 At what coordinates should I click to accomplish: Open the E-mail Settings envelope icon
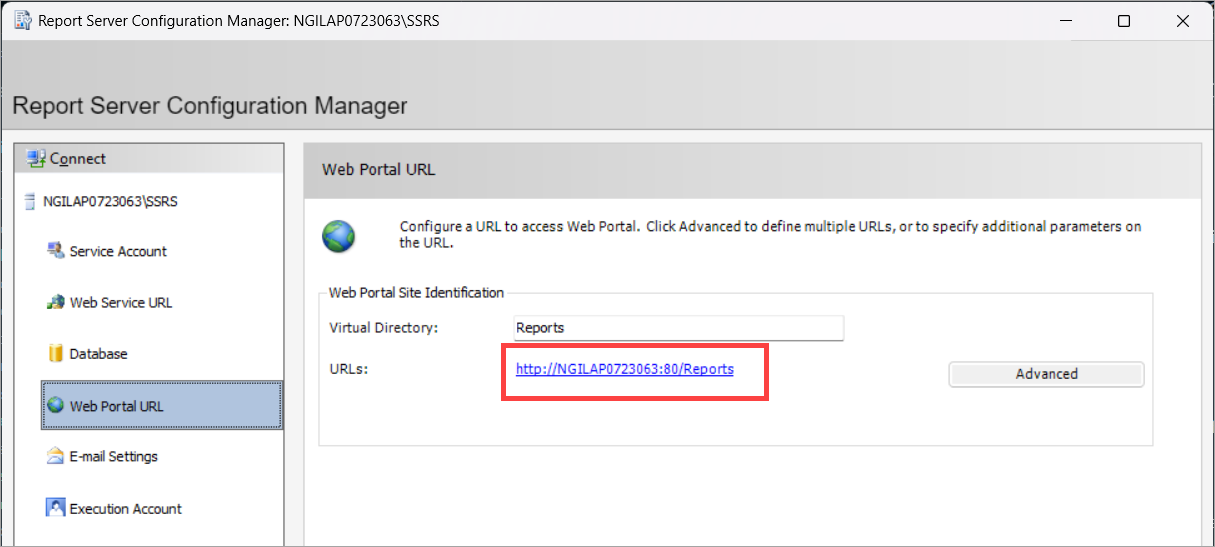56,456
